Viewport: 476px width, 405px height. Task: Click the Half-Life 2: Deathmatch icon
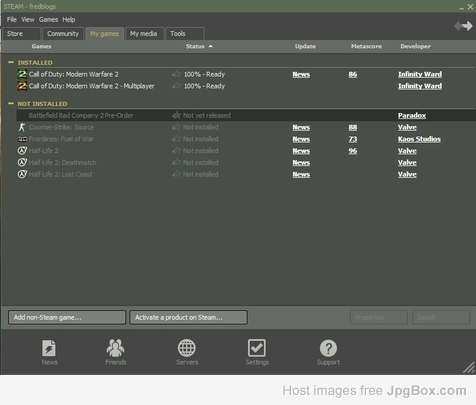click(22, 162)
